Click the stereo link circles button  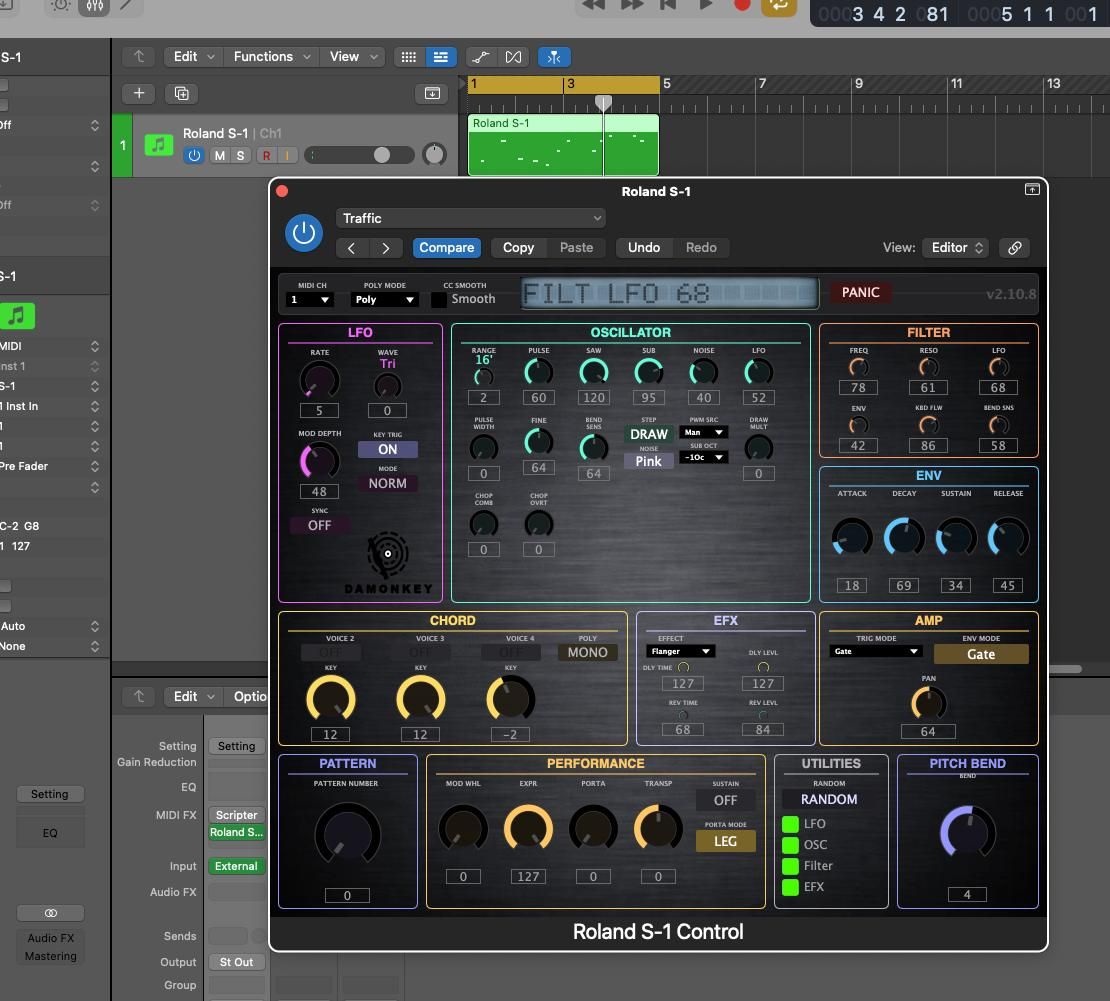pyautogui.click(x=50, y=913)
